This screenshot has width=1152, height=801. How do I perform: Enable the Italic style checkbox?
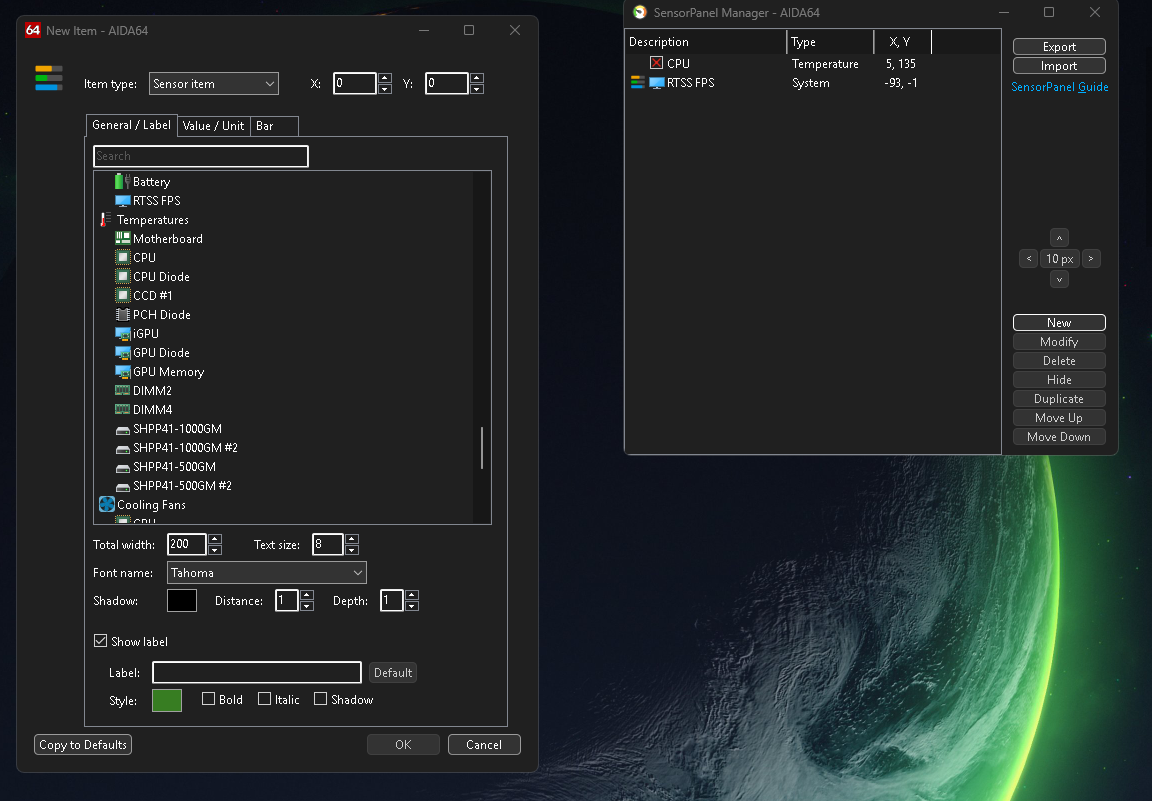[x=264, y=699]
